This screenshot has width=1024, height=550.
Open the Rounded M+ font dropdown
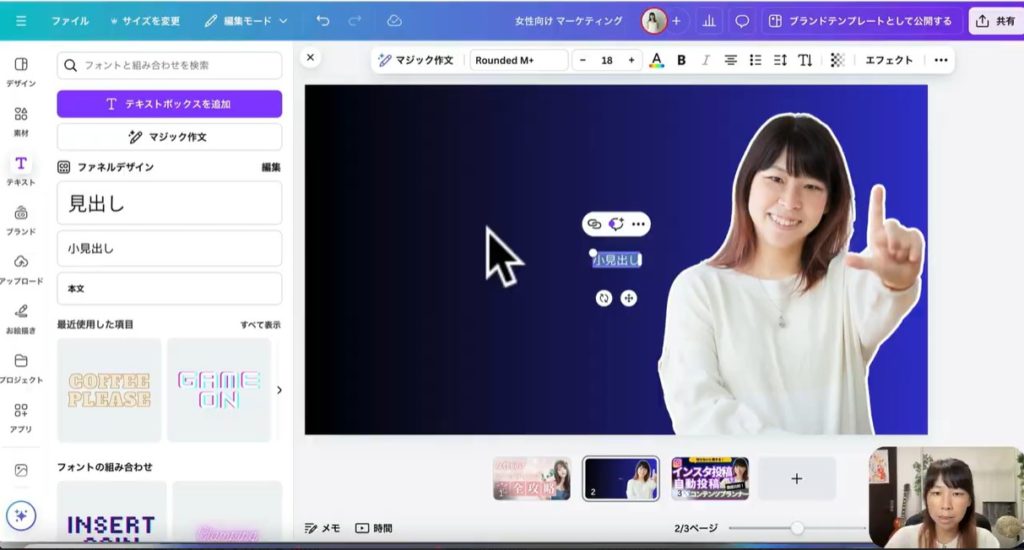[x=518, y=60]
